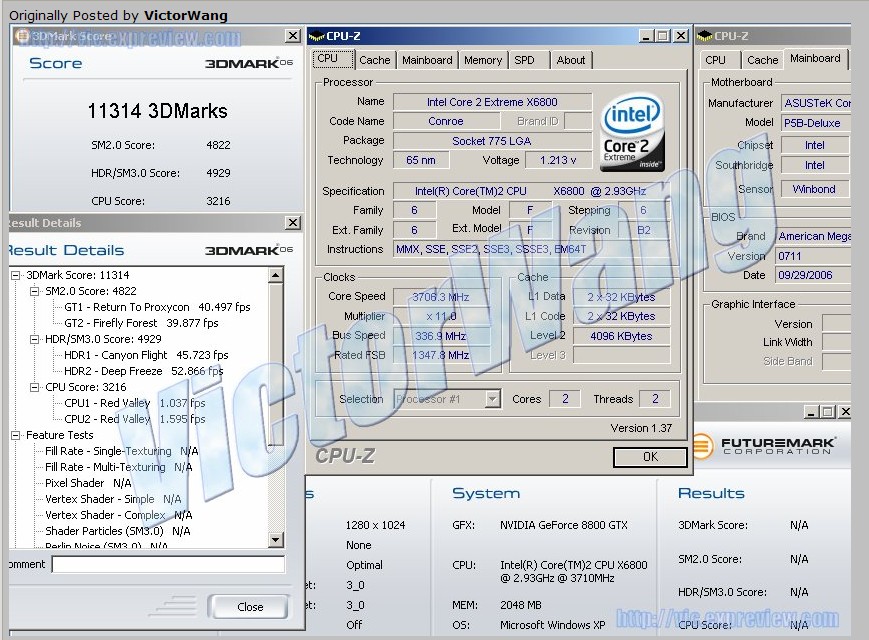The height and width of the screenshot is (640, 869).
Task: Select Shader Particles (SM3.0) row
Action: point(117,532)
